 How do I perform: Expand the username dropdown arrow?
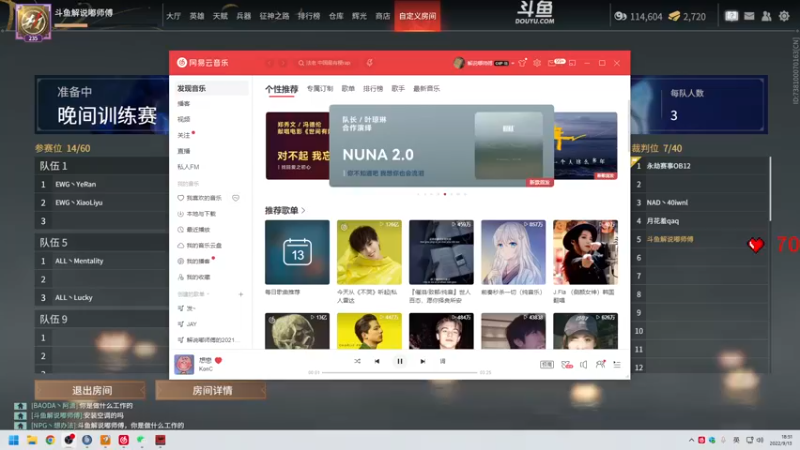pos(513,63)
